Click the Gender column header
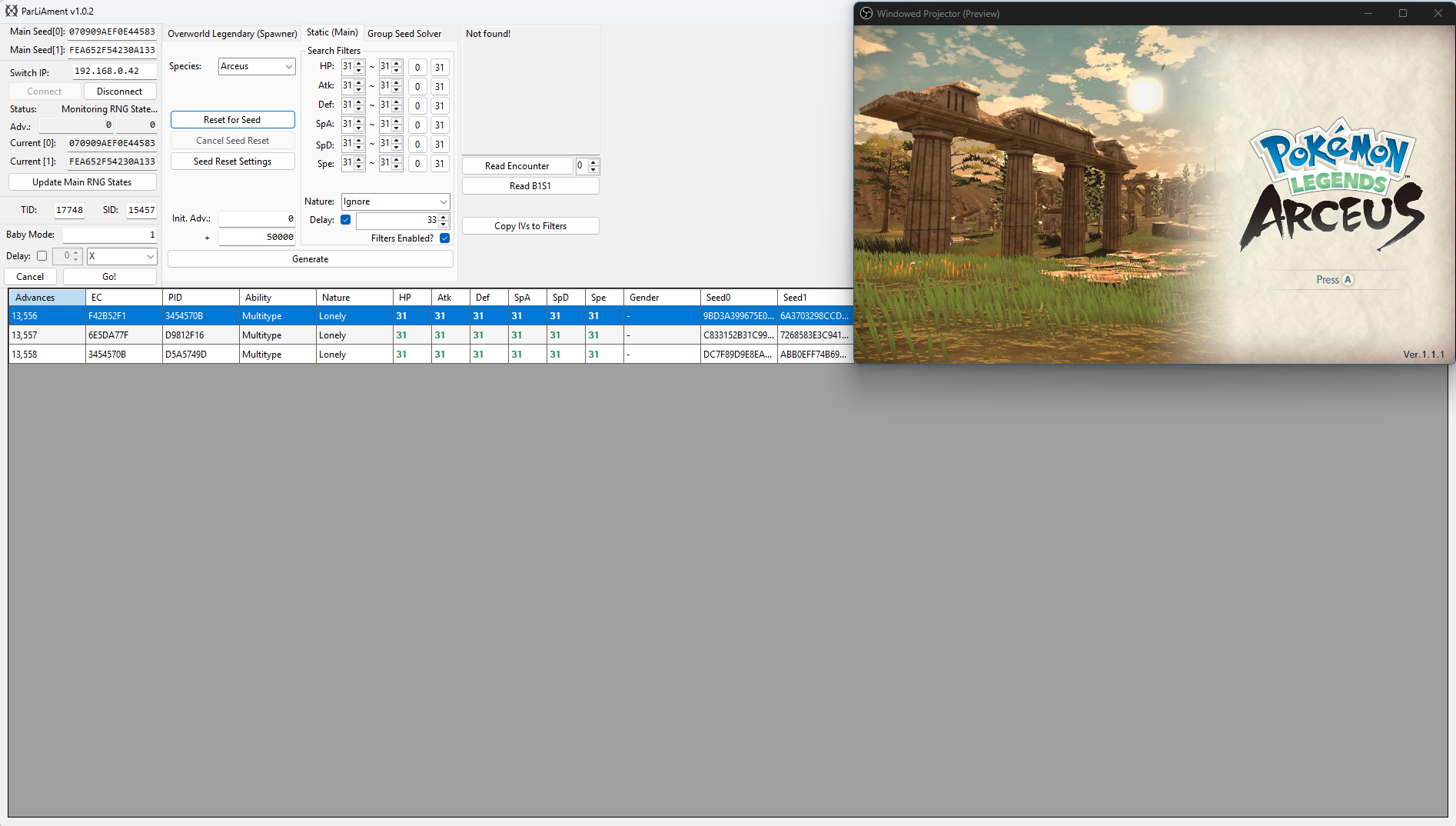Viewport: 1456px width, 826px height. pyautogui.click(x=662, y=298)
